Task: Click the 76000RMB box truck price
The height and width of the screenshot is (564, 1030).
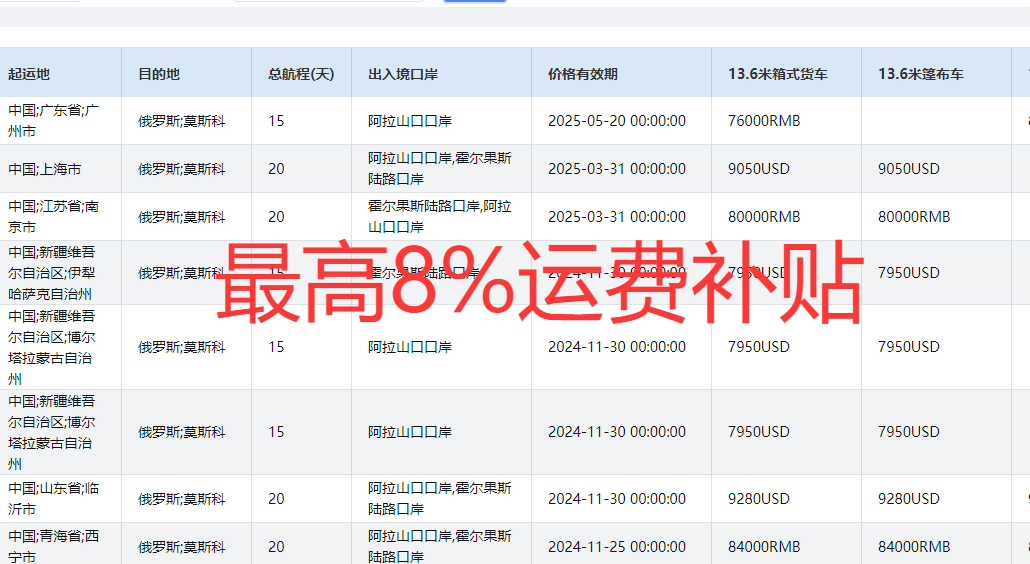Action: [764, 121]
